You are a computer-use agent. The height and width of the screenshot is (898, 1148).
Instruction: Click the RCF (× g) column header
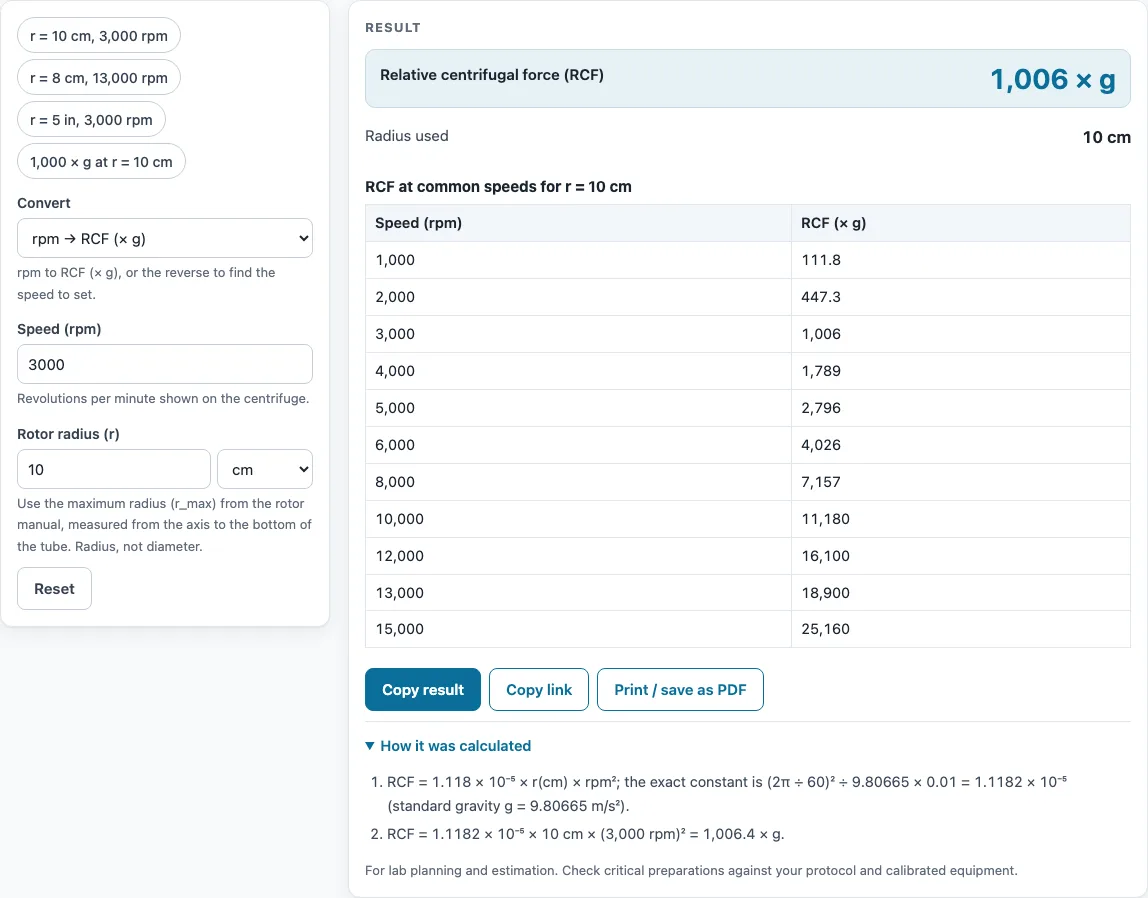point(961,223)
